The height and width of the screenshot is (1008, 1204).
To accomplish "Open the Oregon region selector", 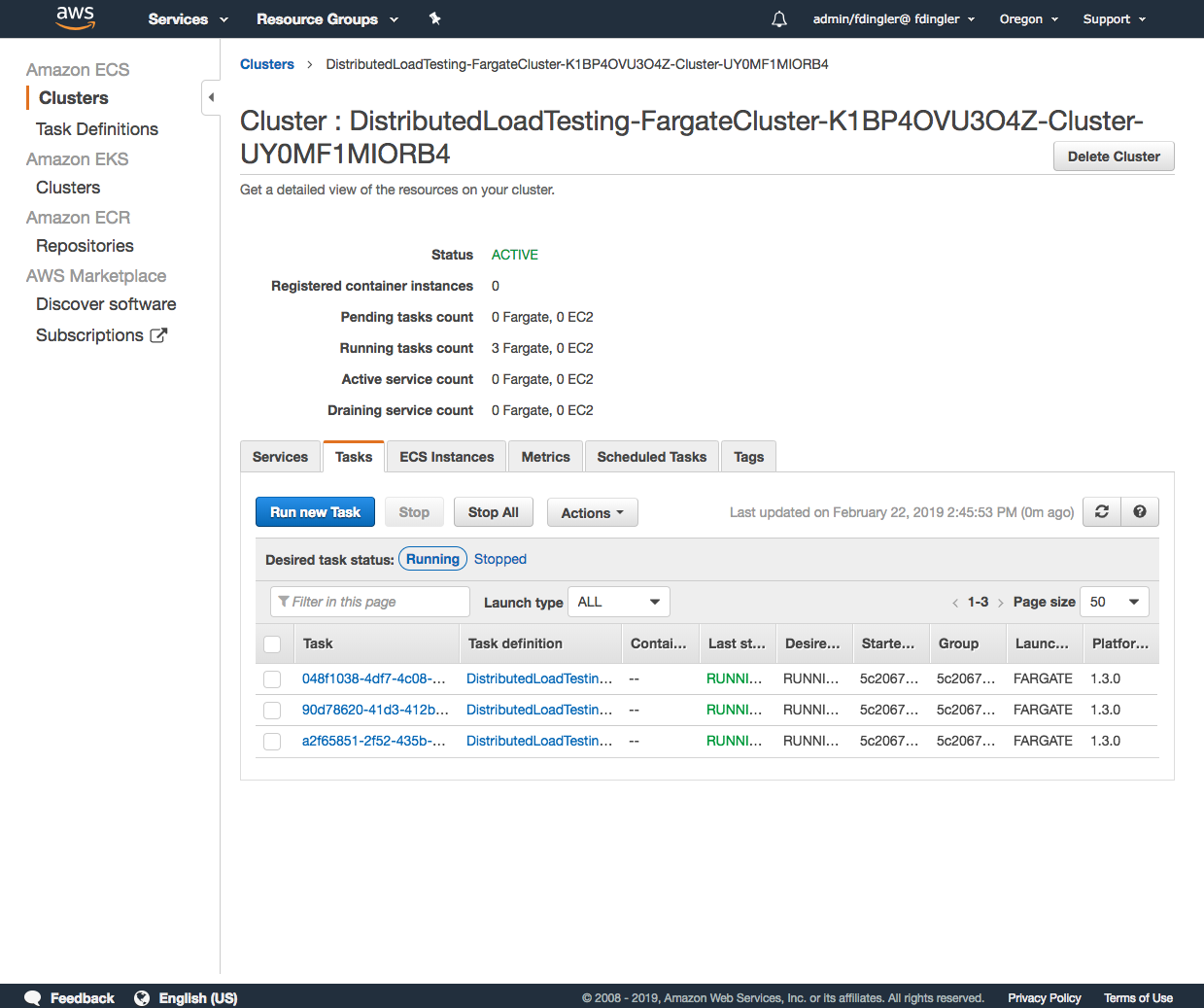I will 1029,19.
